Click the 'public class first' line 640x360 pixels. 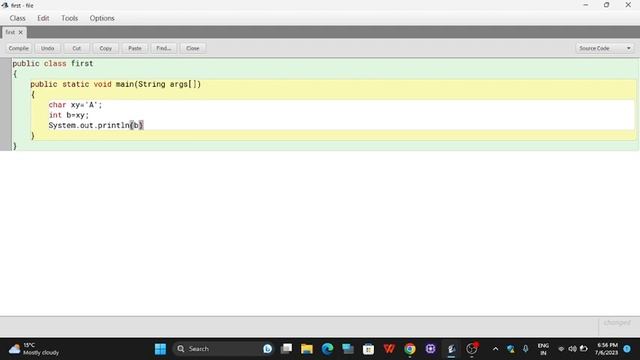pos(53,63)
